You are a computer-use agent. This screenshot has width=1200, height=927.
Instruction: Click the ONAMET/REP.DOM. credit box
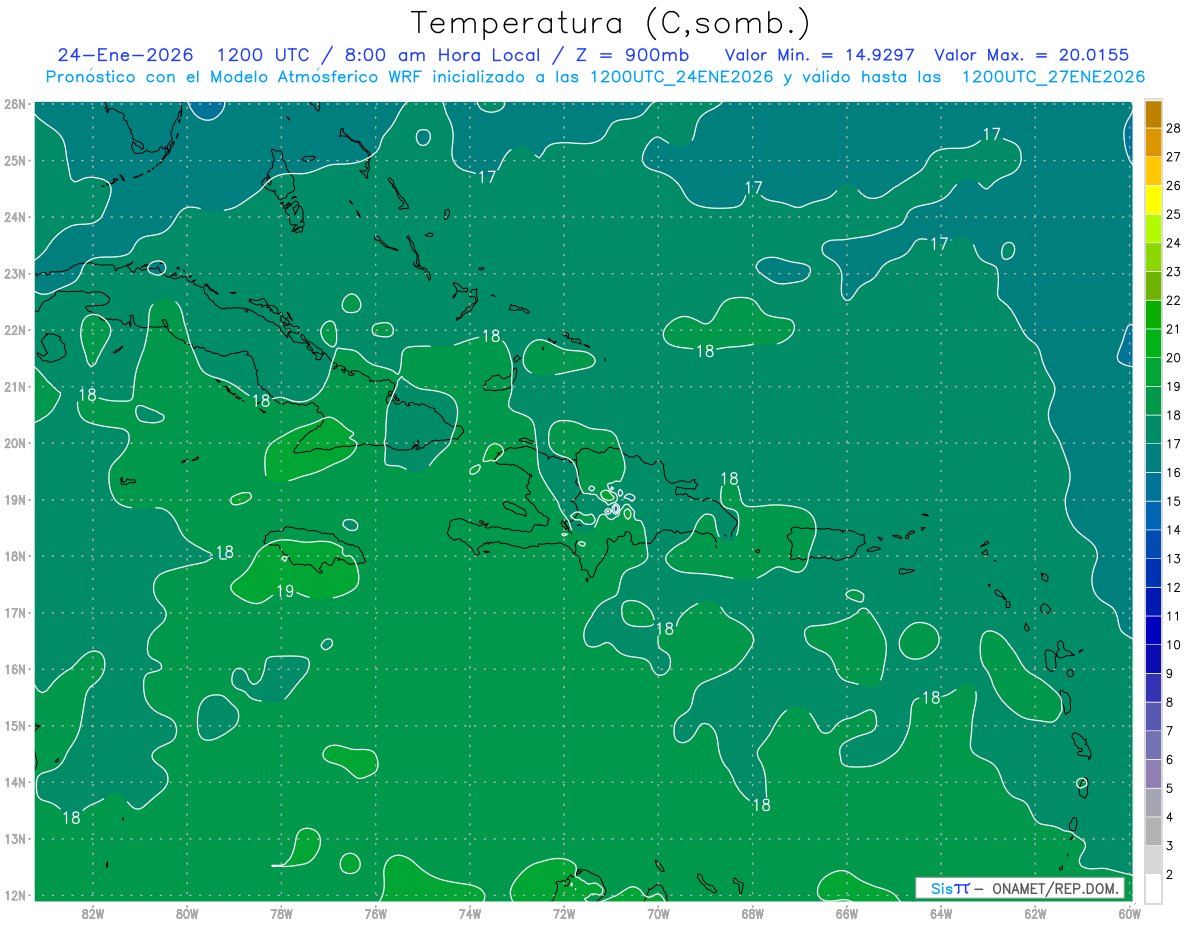tap(1019, 888)
